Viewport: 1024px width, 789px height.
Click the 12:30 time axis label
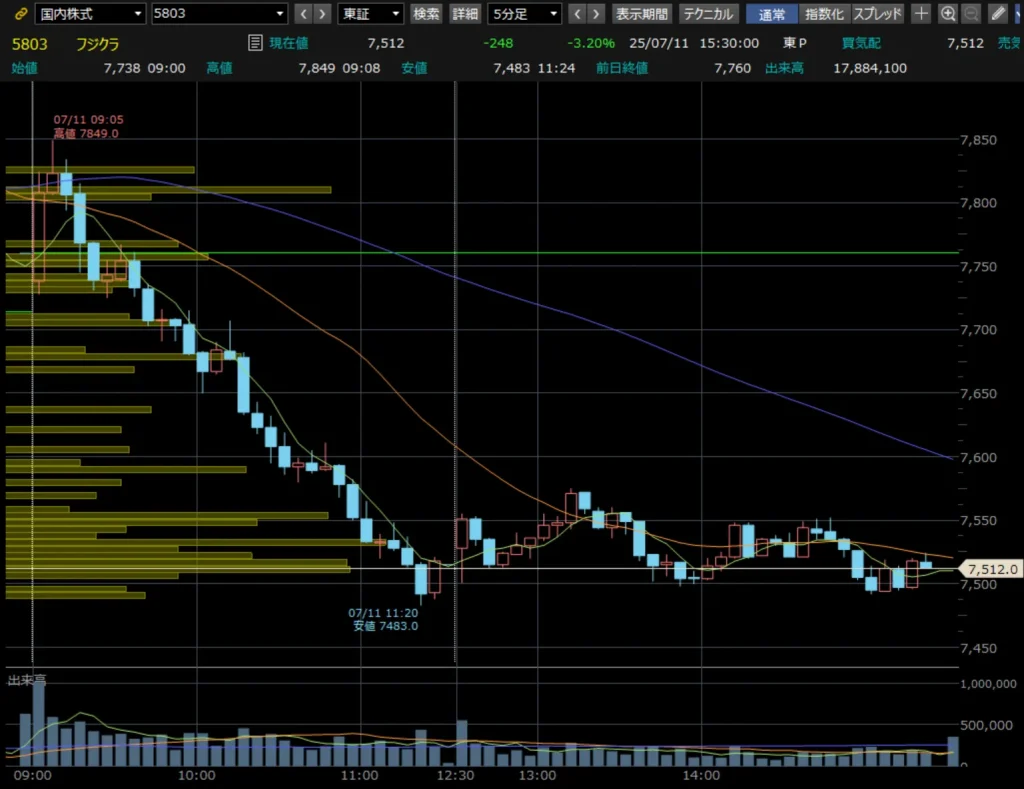click(455, 775)
